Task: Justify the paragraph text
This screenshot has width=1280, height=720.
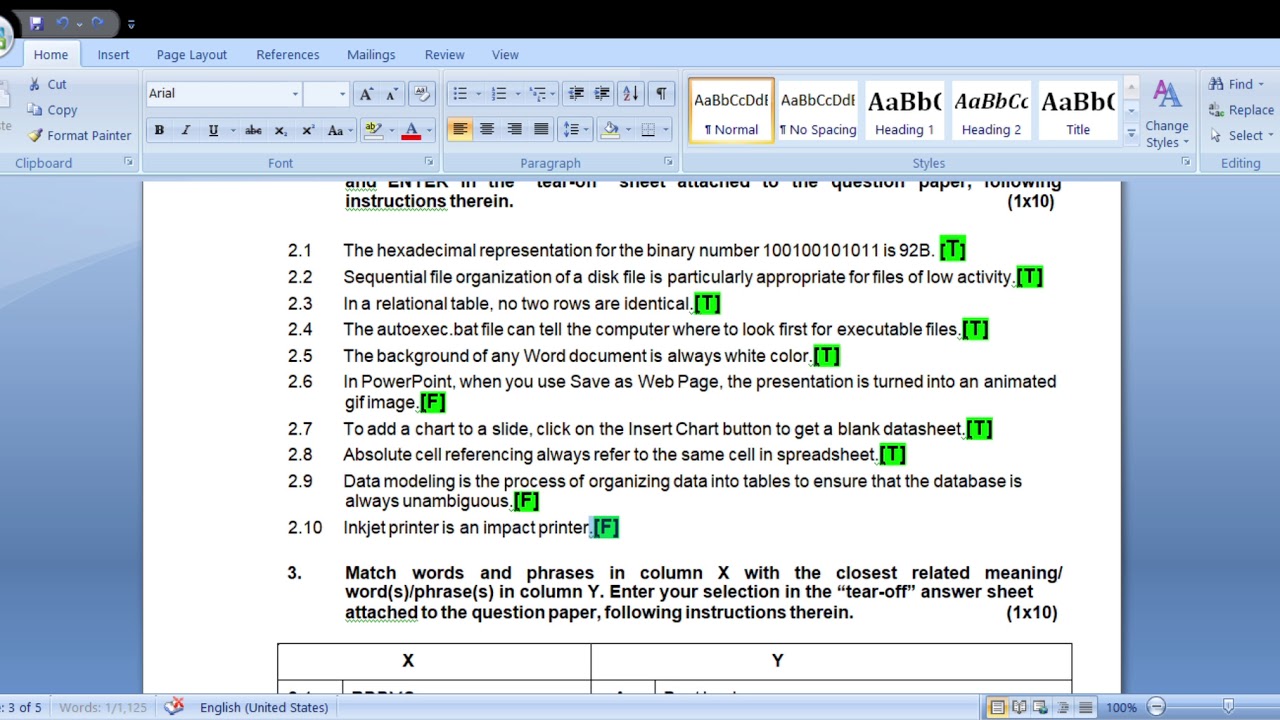Action: pos(541,129)
